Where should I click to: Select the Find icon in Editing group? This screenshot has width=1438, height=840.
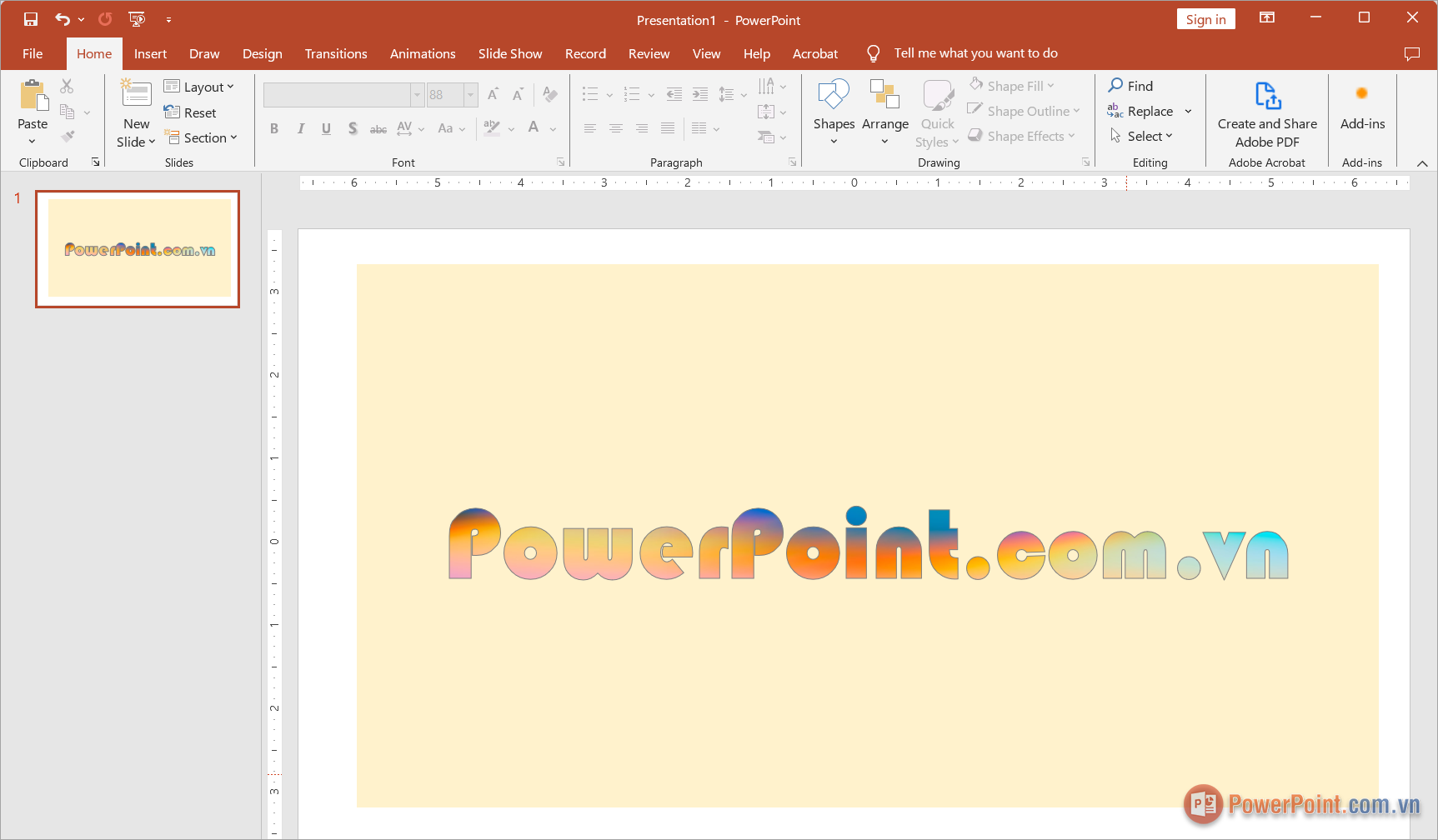[x=1115, y=85]
